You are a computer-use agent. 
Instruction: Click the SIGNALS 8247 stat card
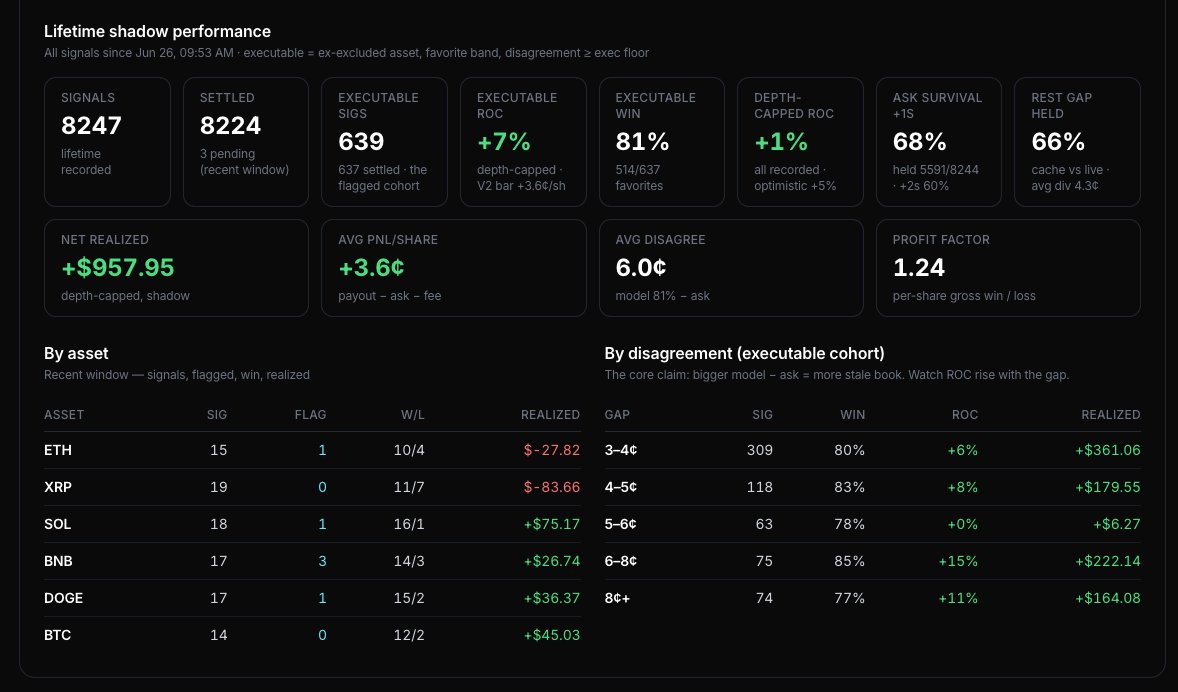tap(107, 142)
